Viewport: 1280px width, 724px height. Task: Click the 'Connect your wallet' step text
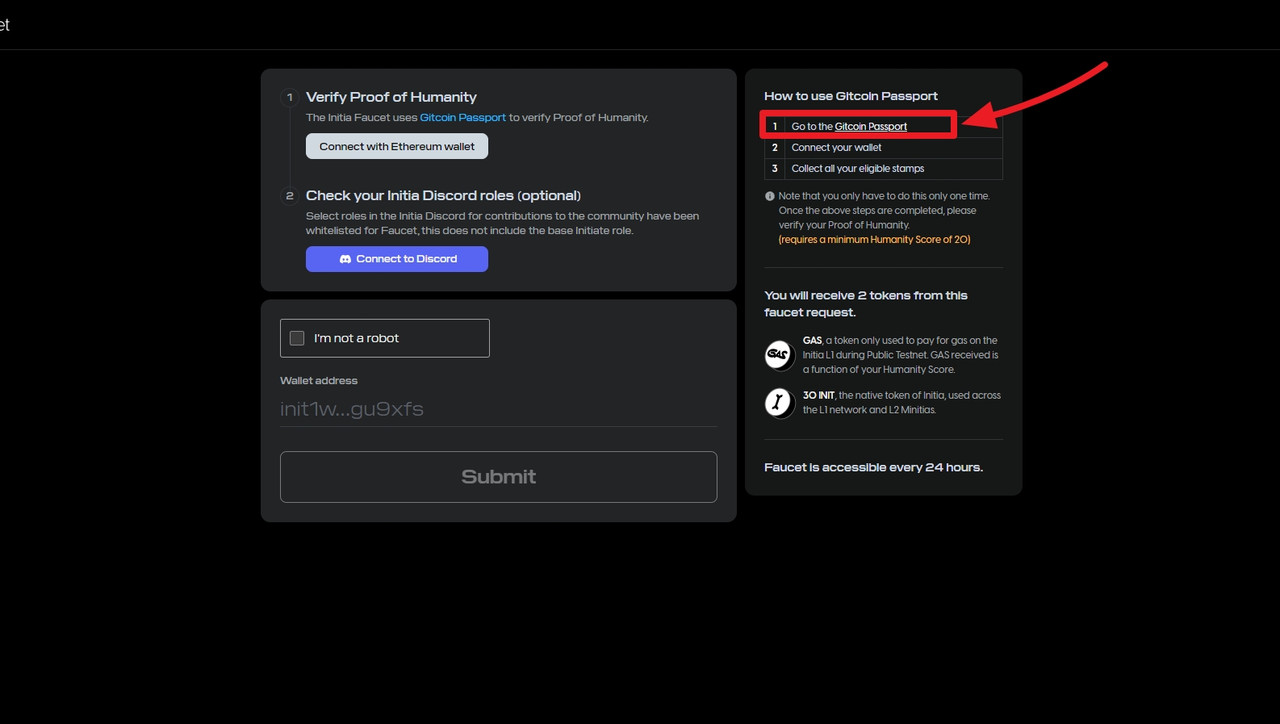tap(836, 148)
